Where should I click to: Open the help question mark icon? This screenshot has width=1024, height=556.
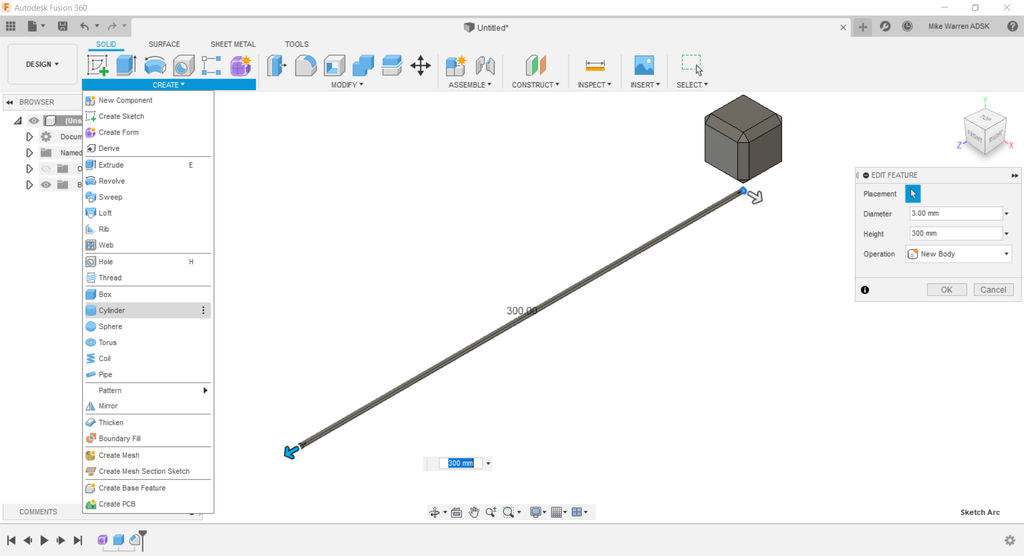click(x=1012, y=26)
